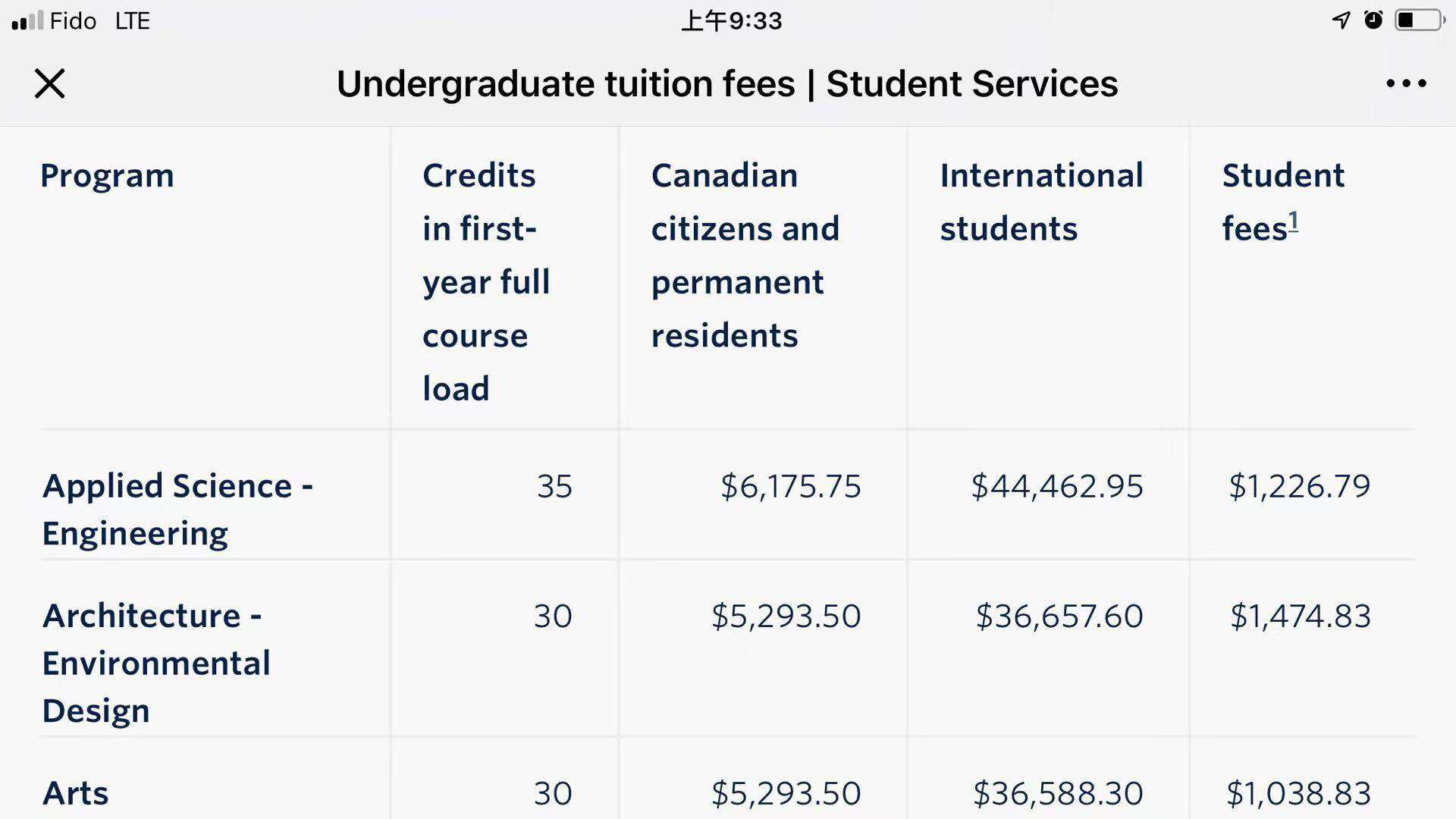Select the Applied Science - Engineering row label
The image size is (1456, 819).
click(177, 509)
